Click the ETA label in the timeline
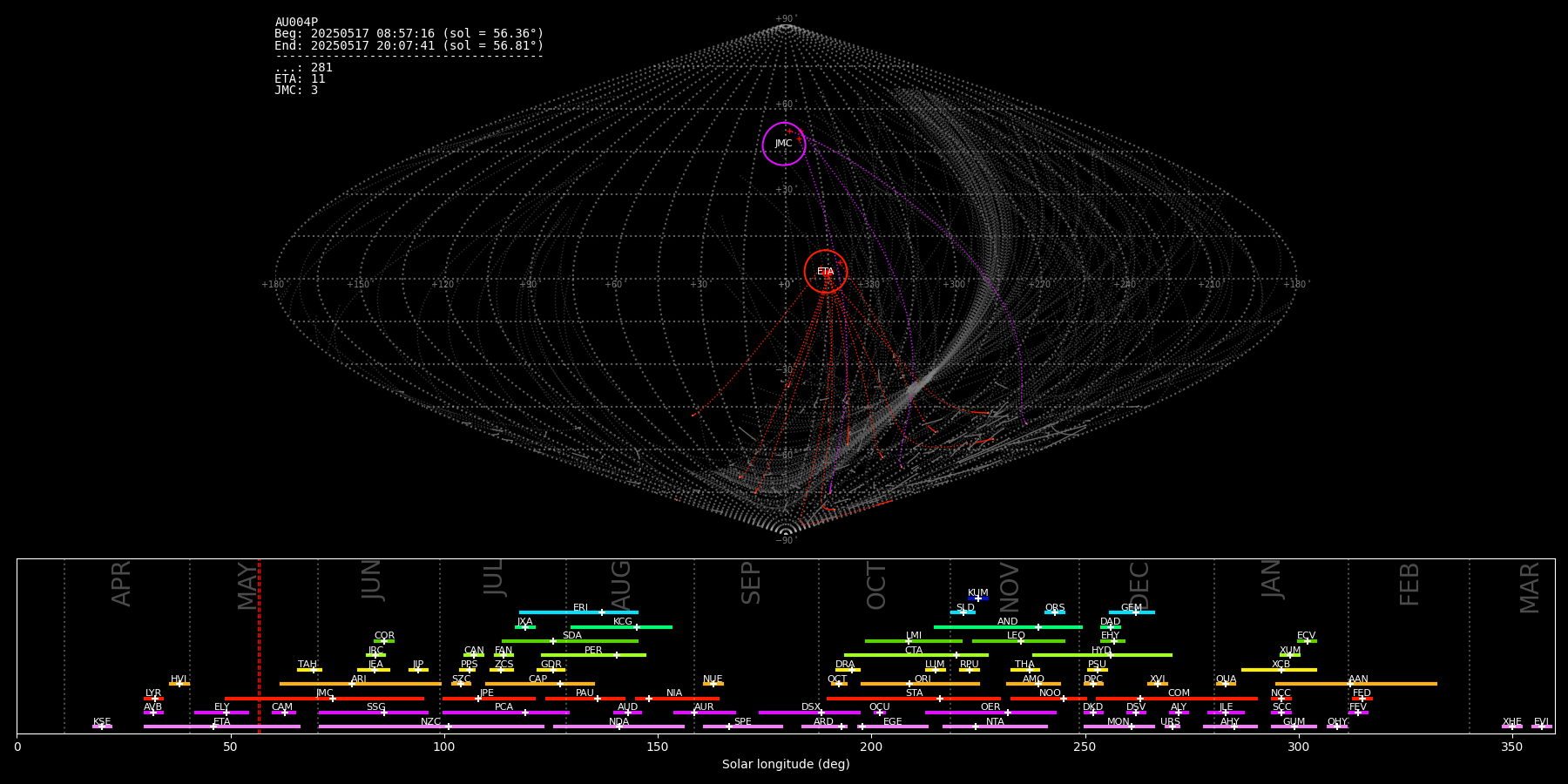The height and width of the screenshot is (784, 1568). click(222, 722)
